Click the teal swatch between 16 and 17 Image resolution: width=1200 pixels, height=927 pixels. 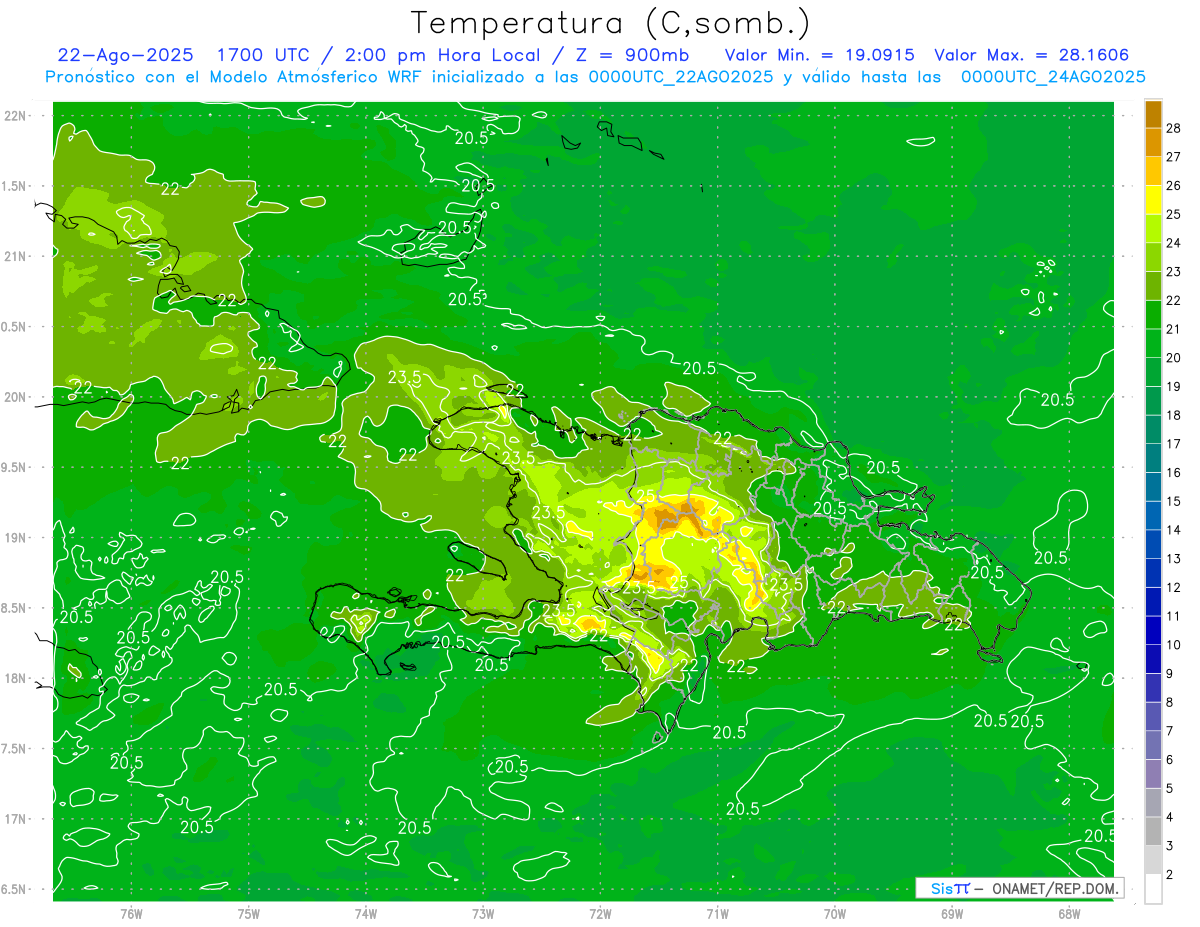point(1153,458)
